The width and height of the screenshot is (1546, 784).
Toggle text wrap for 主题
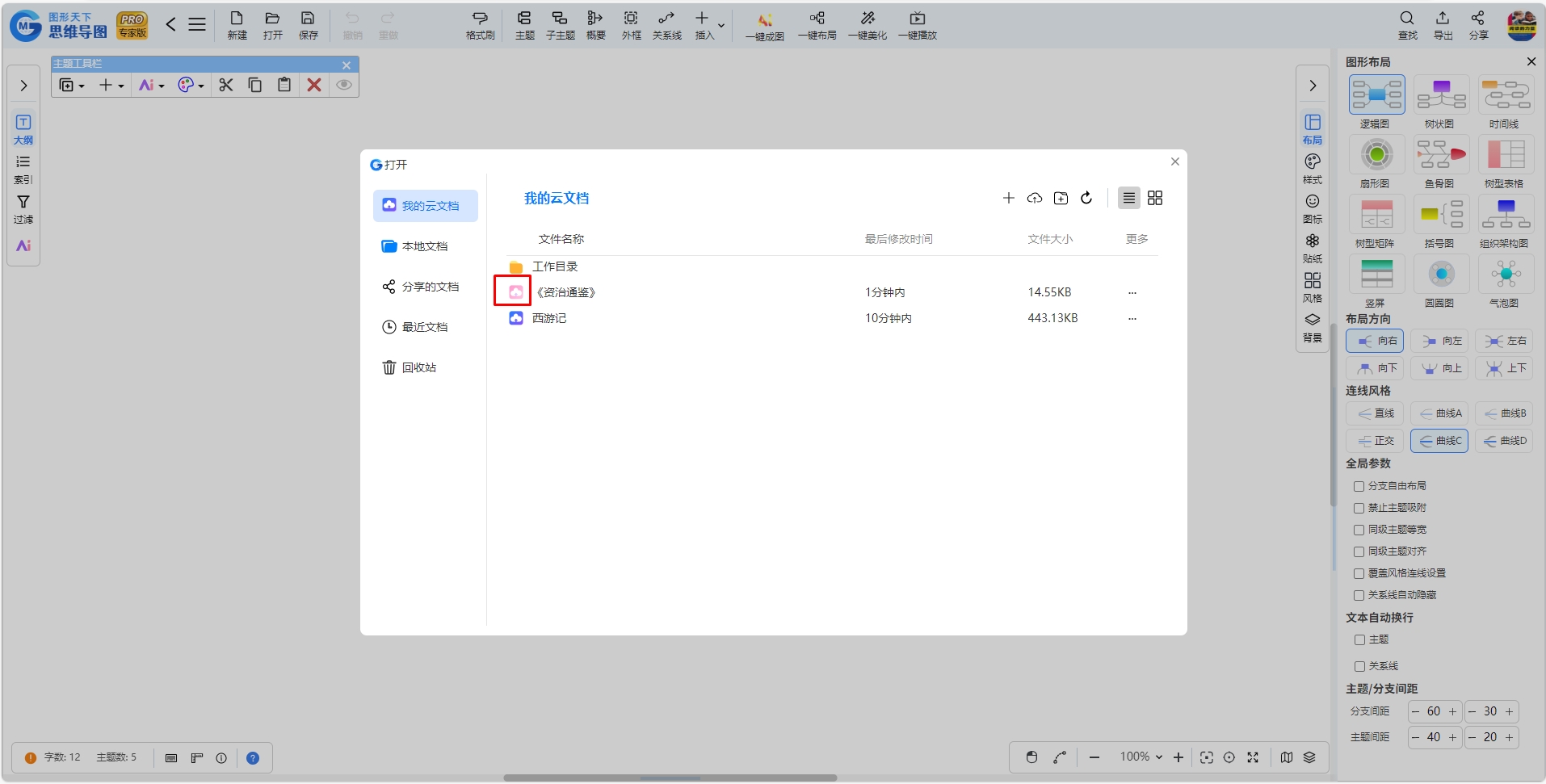(x=1360, y=639)
